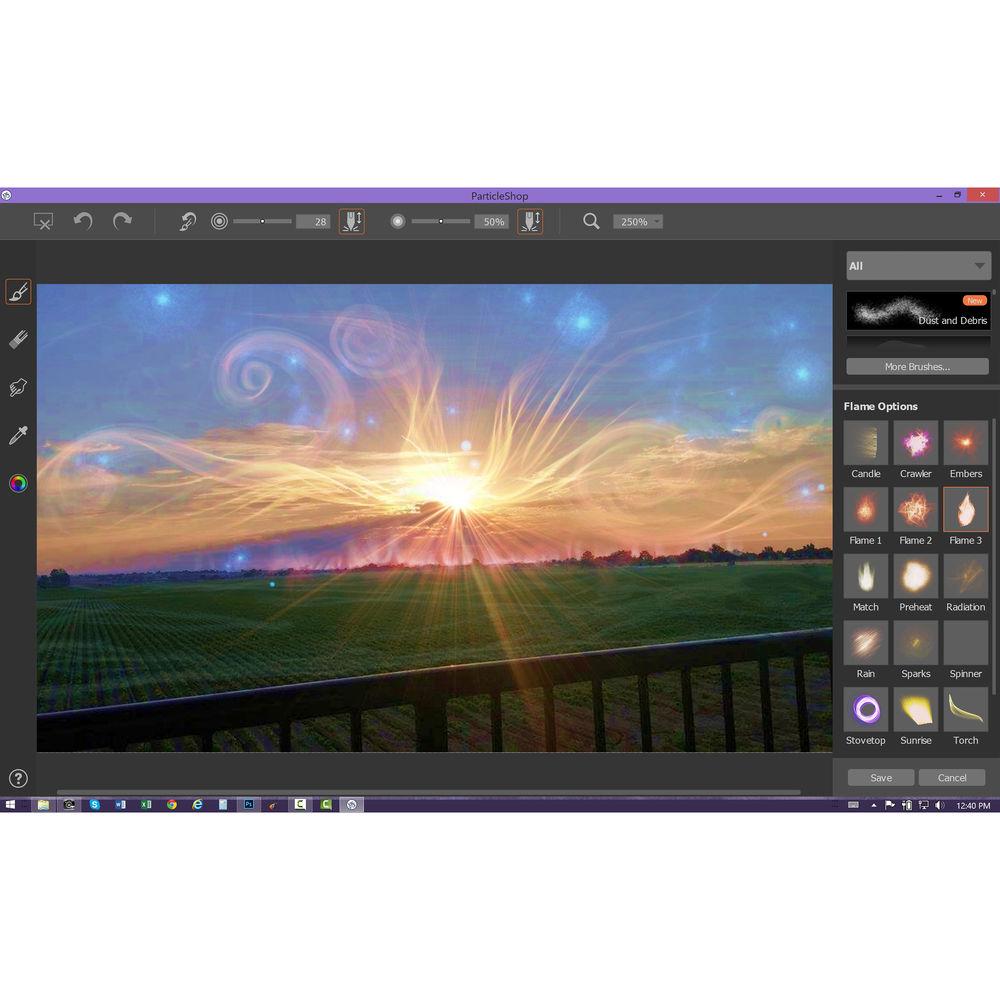
Task: Redo the last action
Action: (x=122, y=221)
